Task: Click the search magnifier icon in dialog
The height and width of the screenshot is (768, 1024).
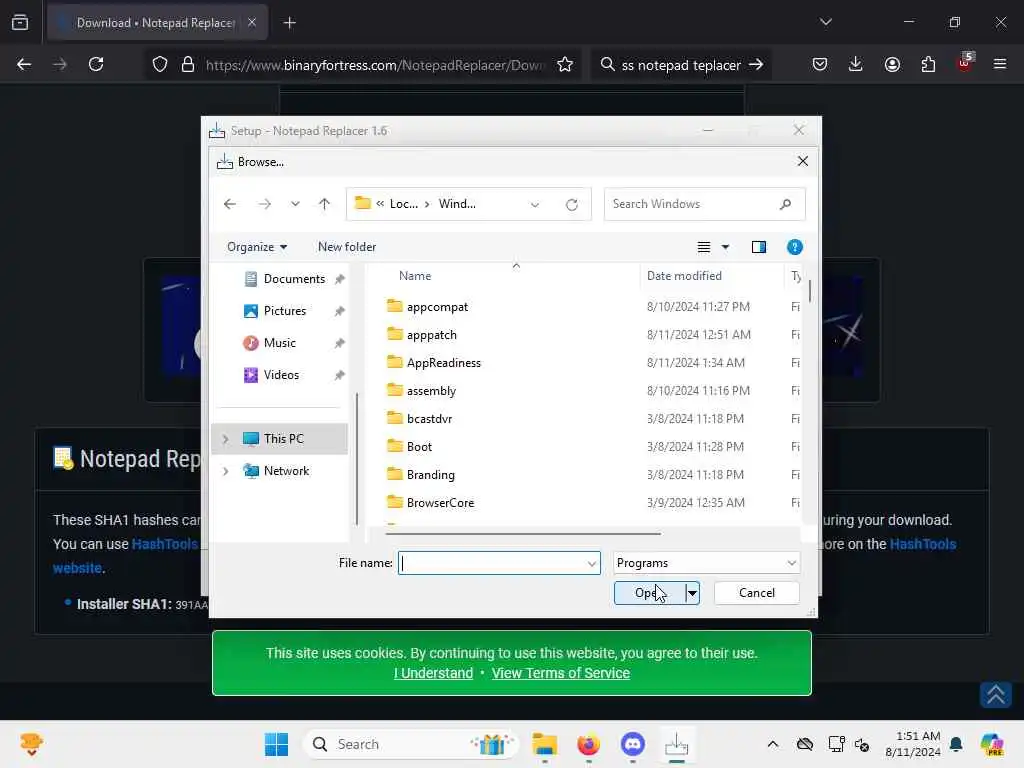Action: click(x=786, y=204)
